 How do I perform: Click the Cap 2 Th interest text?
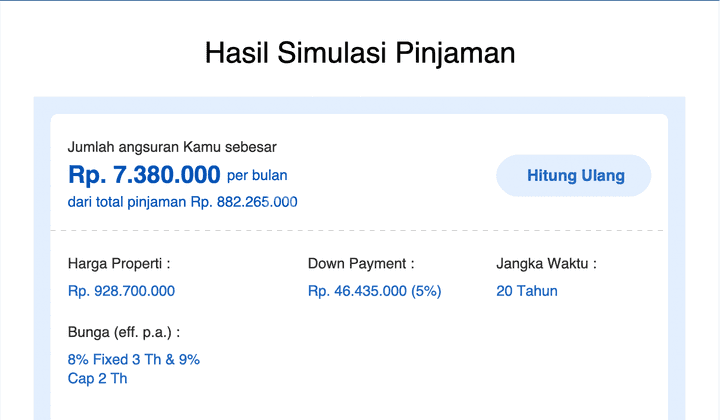coord(97,378)
